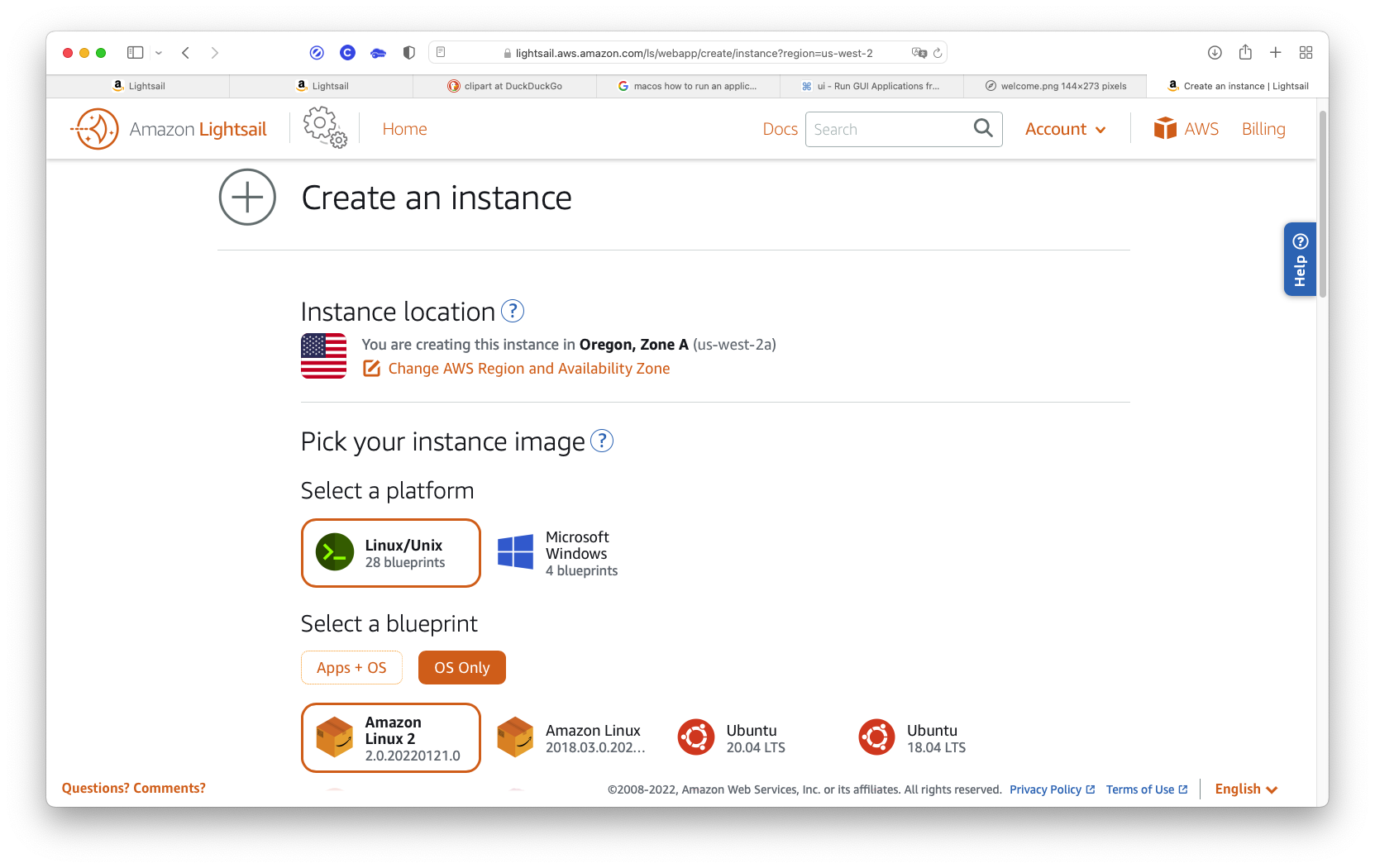
Task: Open the English language dropdown
Action: (x=1246, y=789)
